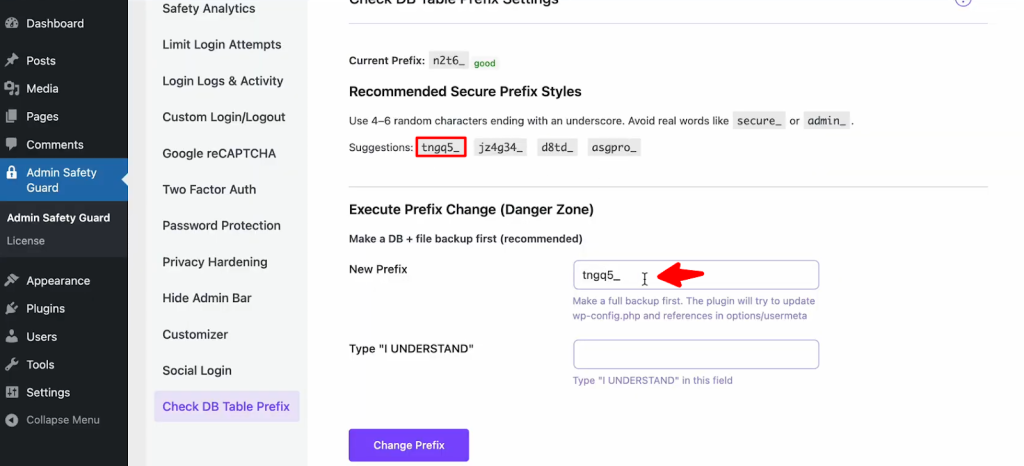Choose the asgpro_ suggested prefix
1024x466 pixels.
point(614,148)
